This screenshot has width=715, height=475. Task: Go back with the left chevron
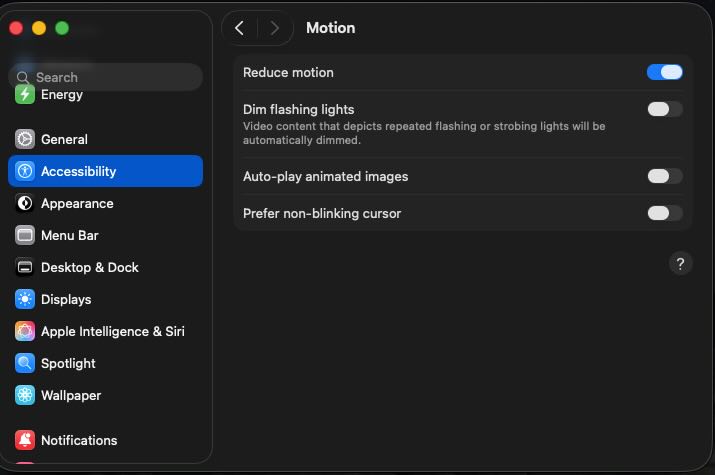click(x=239, y=28)
